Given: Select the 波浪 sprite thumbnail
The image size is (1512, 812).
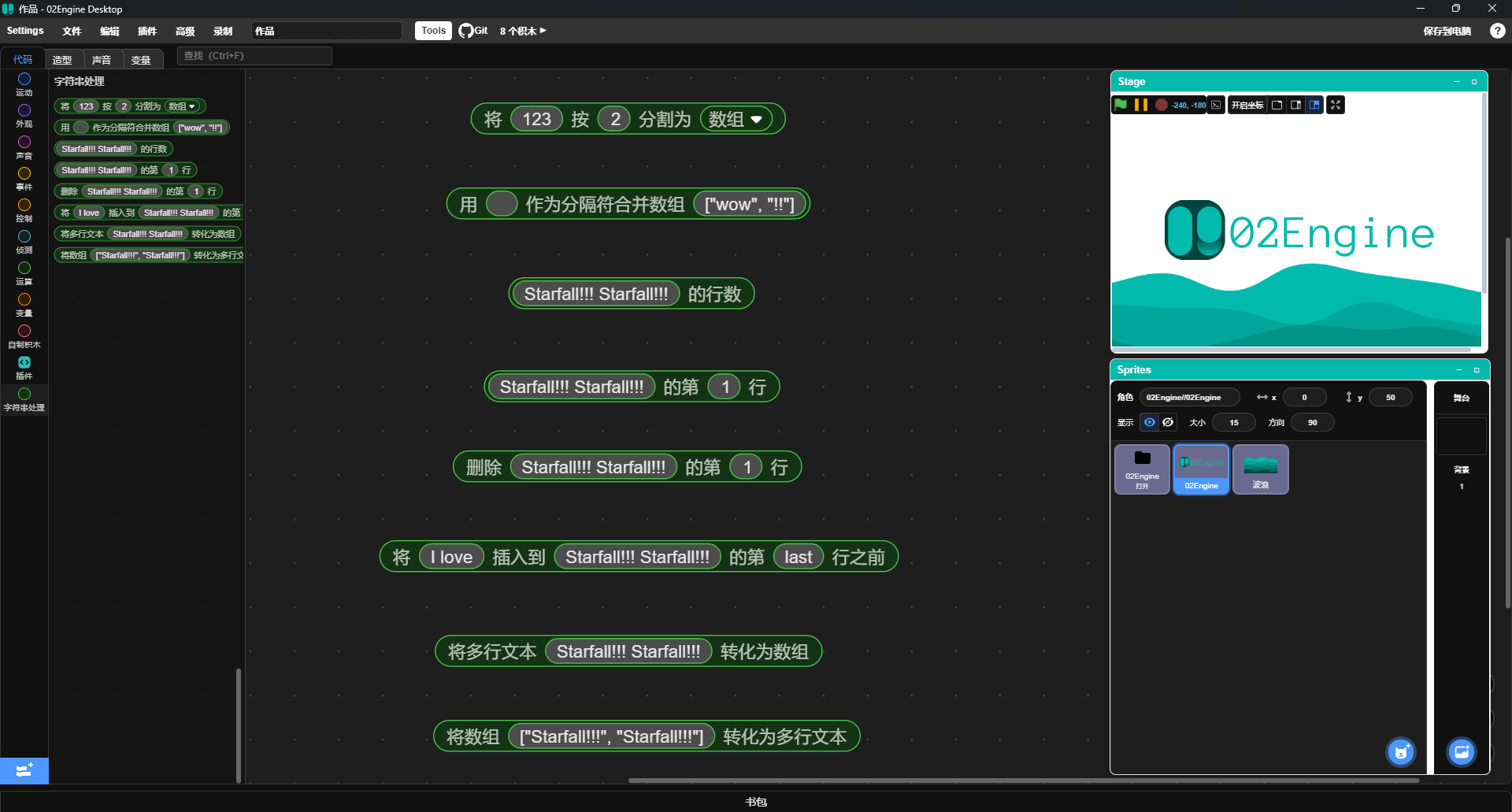Looking at the screenshot, I should [1260, 469].
